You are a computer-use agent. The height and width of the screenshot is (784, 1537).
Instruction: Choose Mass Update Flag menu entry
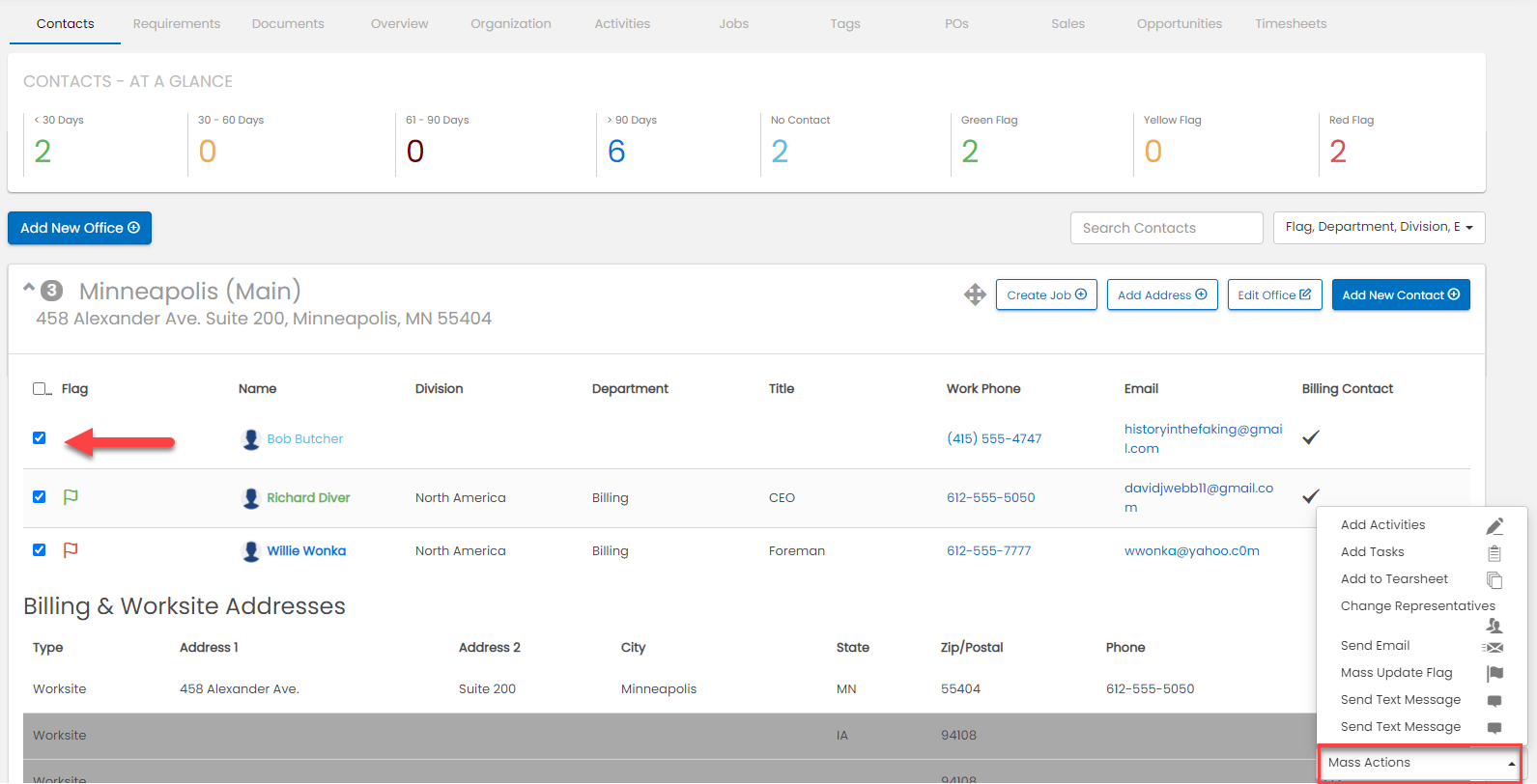click(1396, 673)
